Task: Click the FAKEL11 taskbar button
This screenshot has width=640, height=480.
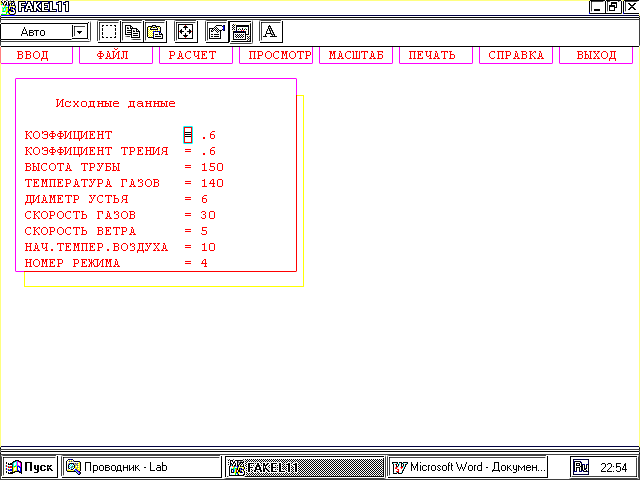Action: 305,467
